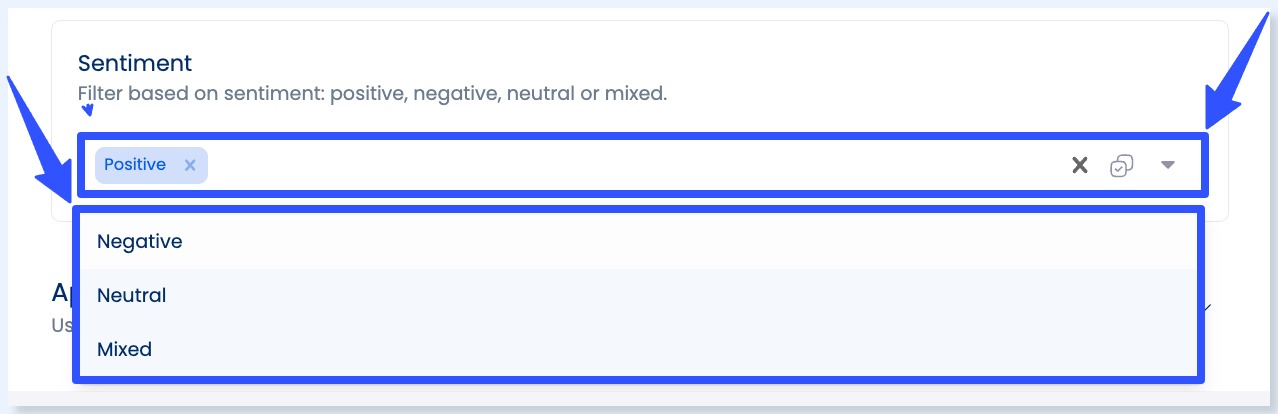Pick the Mixed sentiment option
The height and width of the screenshot is (414, 1278).
pos(124,349)
